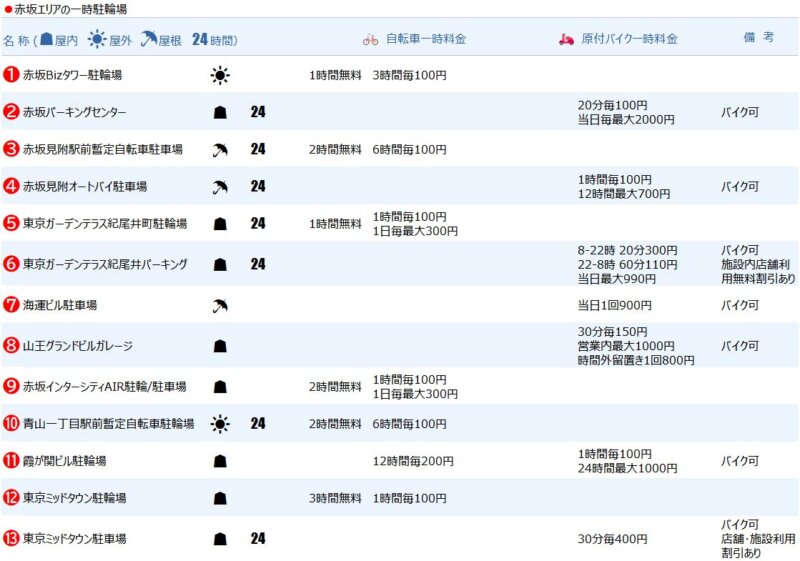This screenshot has height=561, width=800.
Task: Click the 24 mark for 東京ミッドタウン駐車場
Action: point(258,539)
